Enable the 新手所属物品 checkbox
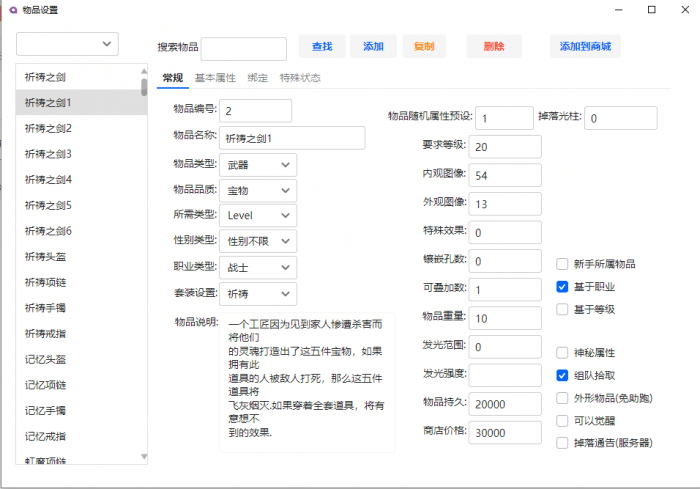The height and width of the screenshot is (489, 700). 563,264
